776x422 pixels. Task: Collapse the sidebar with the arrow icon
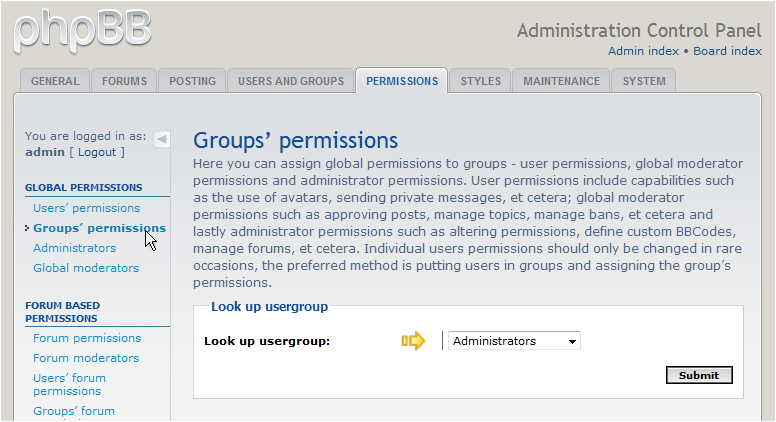pos(162,139)
